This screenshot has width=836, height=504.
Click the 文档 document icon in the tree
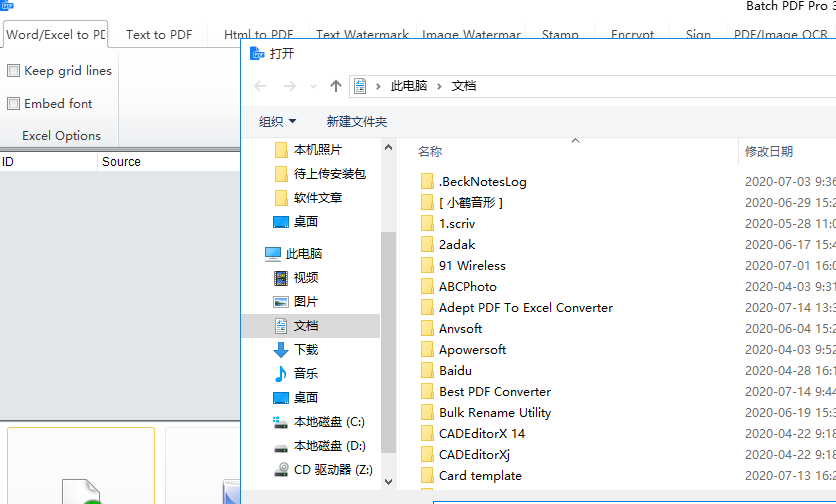281,326
